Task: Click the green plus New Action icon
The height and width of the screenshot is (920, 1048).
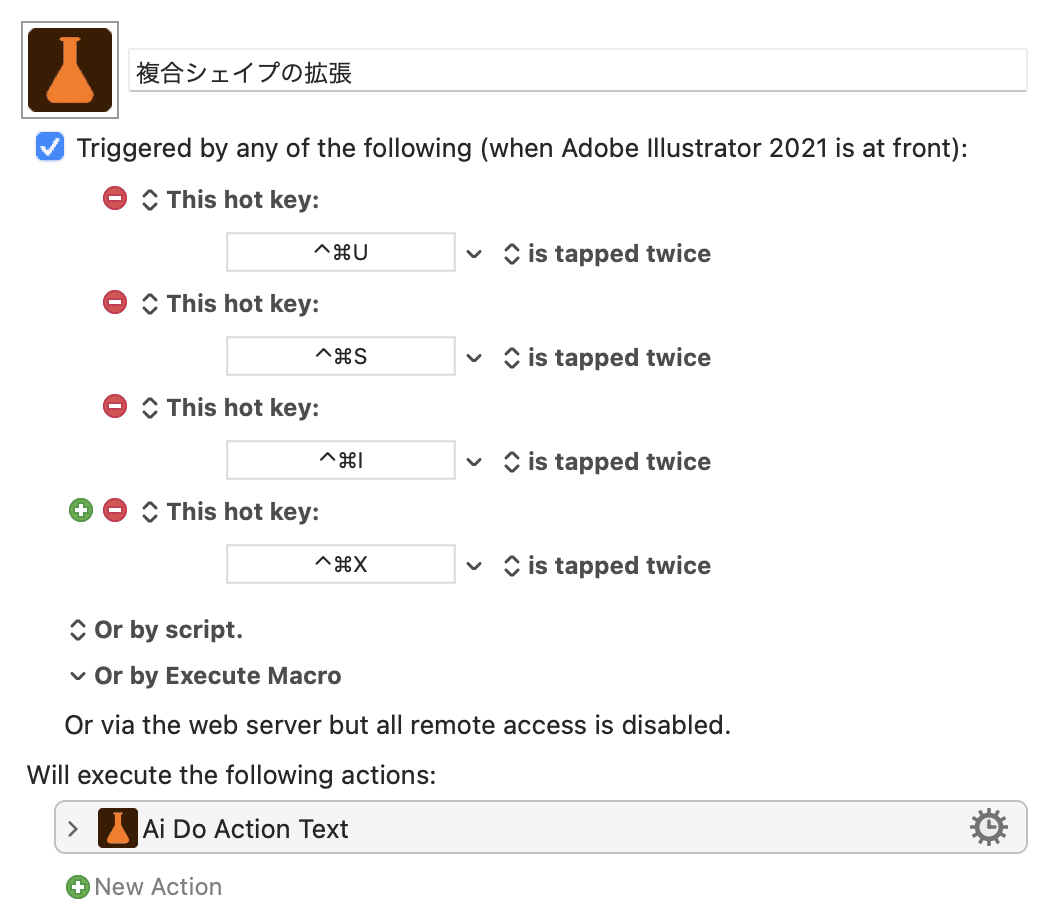Action: [78, 887]
